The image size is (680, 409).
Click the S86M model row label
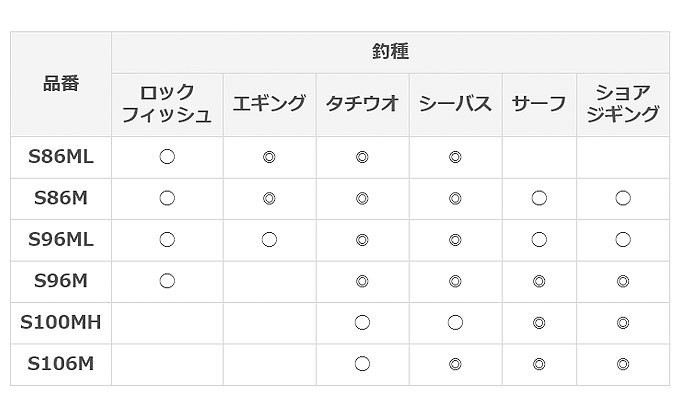click(61, 198)
